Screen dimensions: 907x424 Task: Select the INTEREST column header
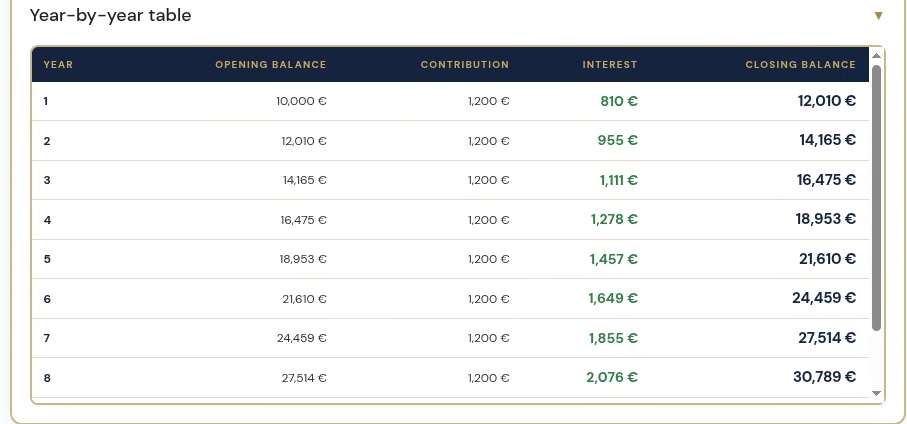click(x=610, y=65)
